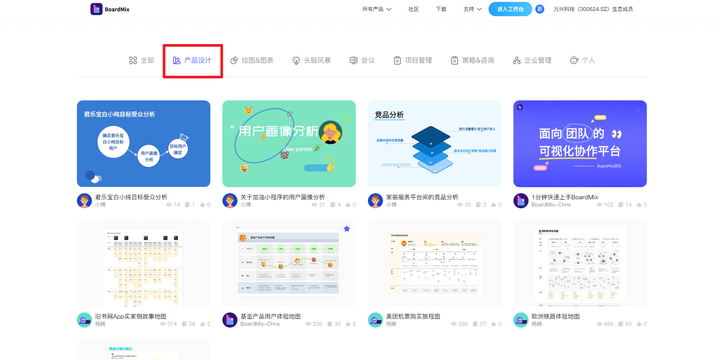720x360 pixels.
Task: Expand the 所有产品 dropdown menu
Action: (377, 9)
